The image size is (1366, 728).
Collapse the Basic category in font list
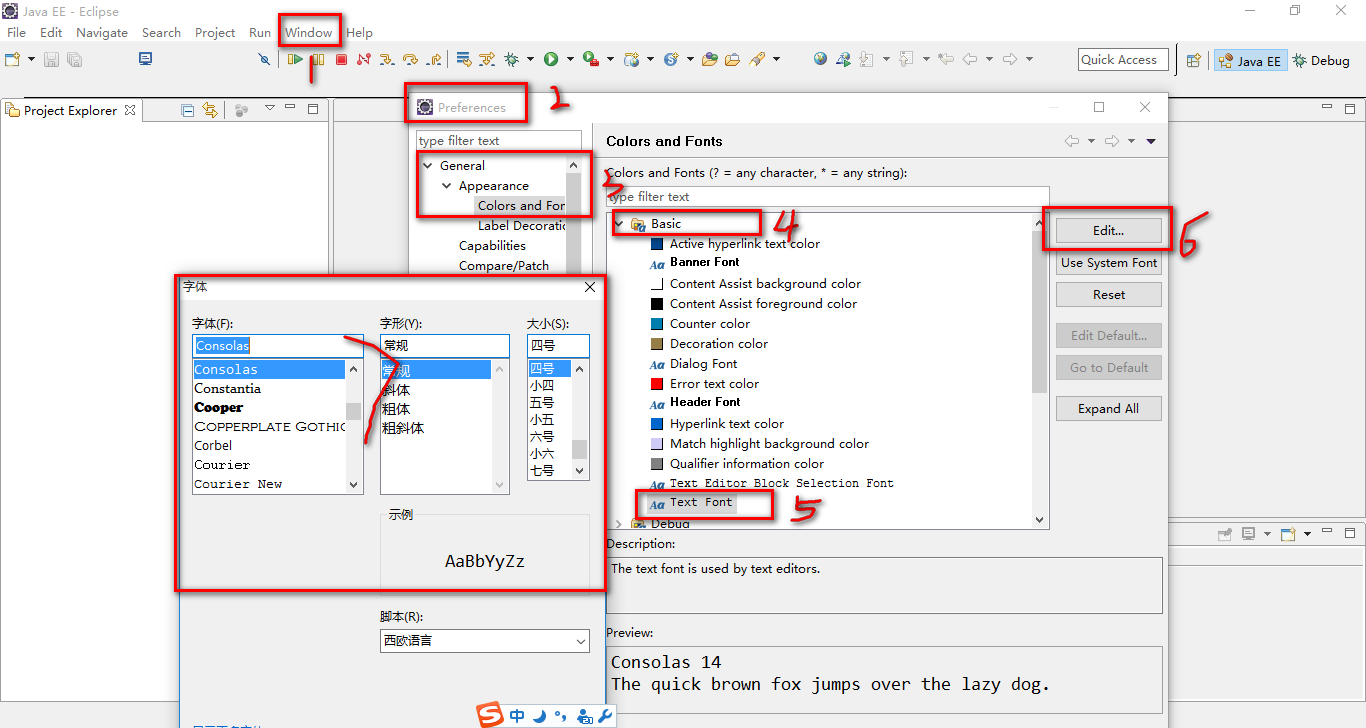click(x=620, y=224)
